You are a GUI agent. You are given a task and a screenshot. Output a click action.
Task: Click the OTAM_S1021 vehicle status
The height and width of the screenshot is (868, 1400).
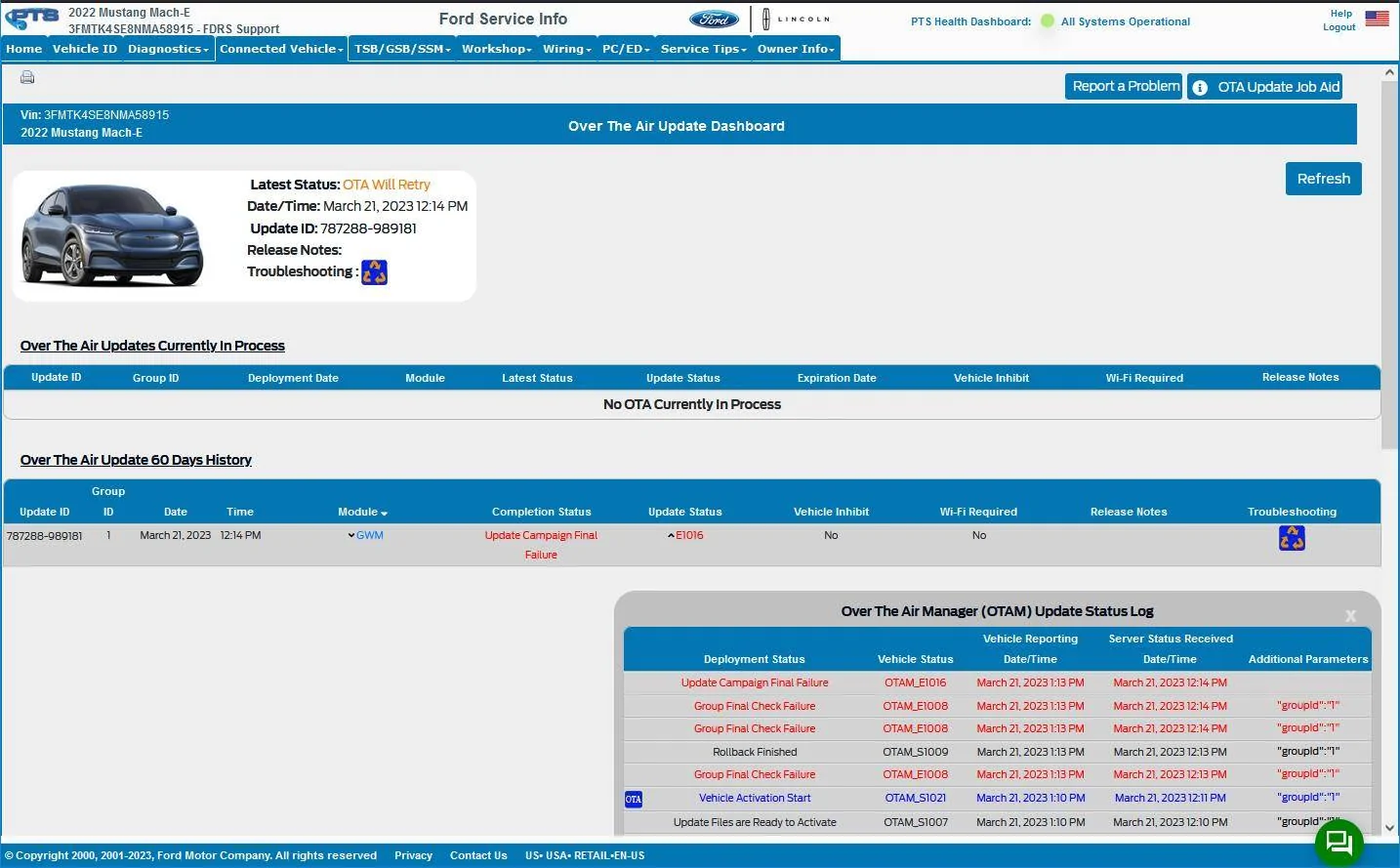915,798
